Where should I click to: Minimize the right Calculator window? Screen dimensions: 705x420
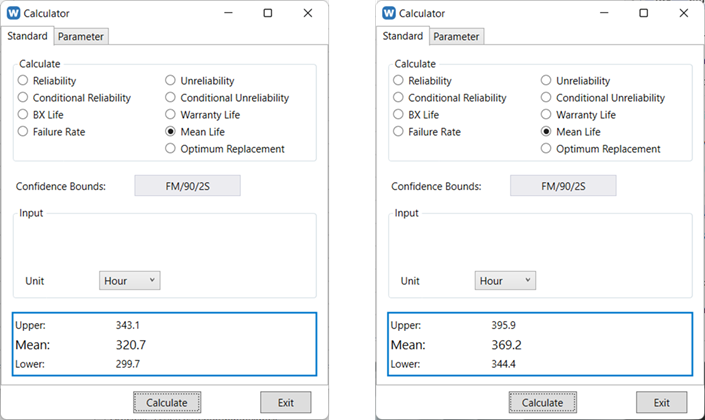(x=605, y=13)
